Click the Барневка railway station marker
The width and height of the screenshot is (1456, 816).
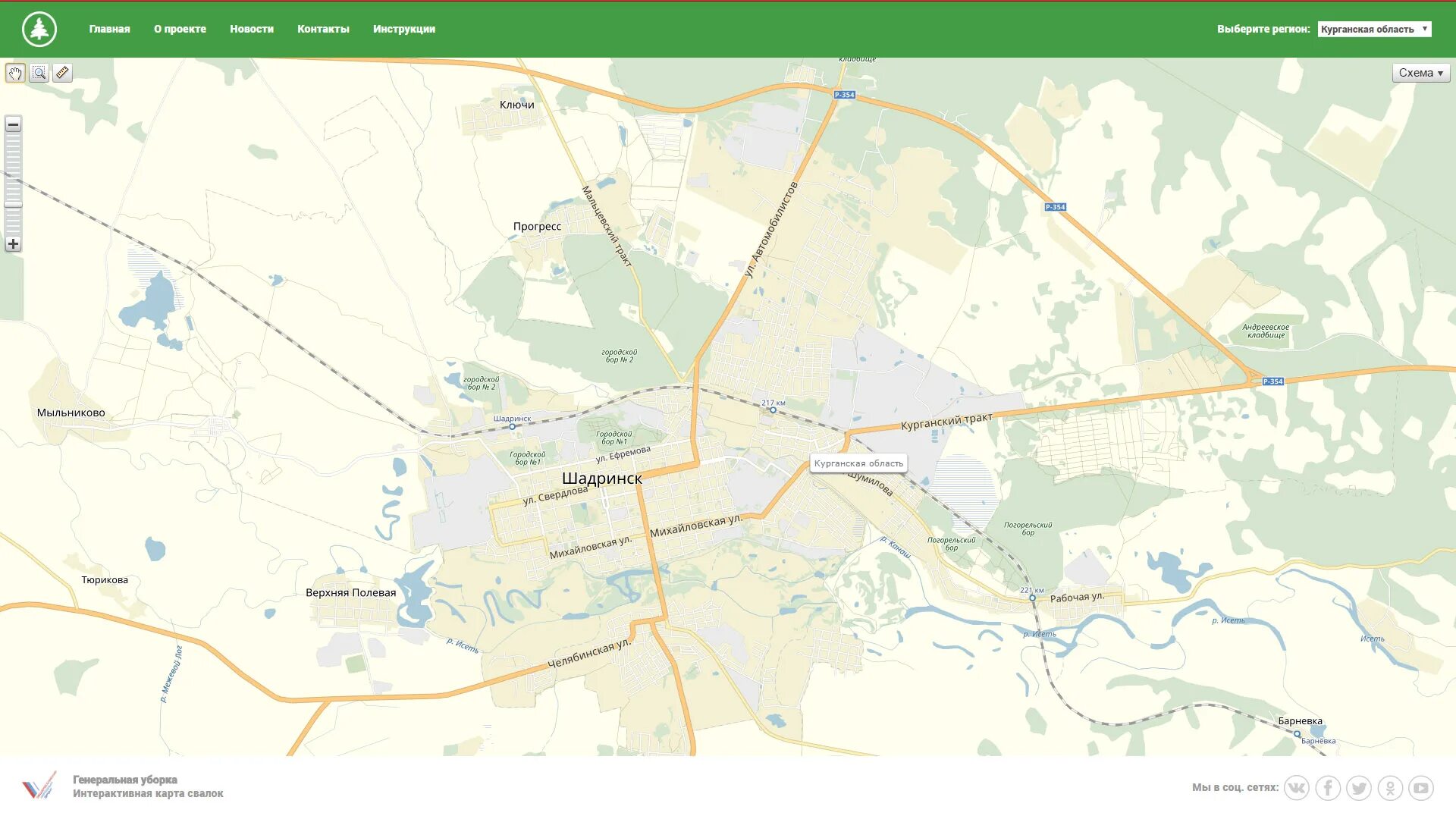click(1297, 734)
